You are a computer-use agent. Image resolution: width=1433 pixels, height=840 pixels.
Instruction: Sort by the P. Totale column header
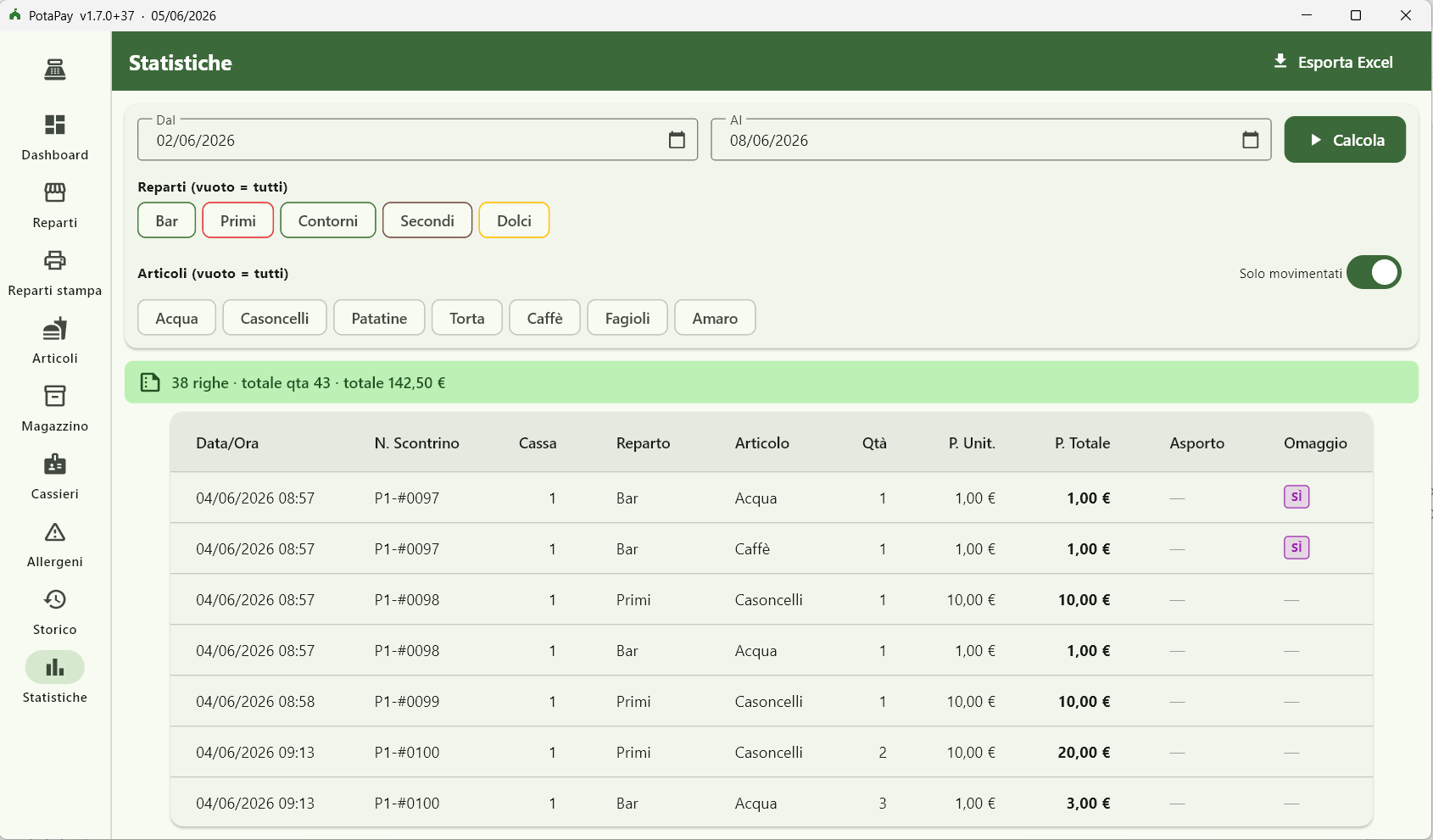1083,443
